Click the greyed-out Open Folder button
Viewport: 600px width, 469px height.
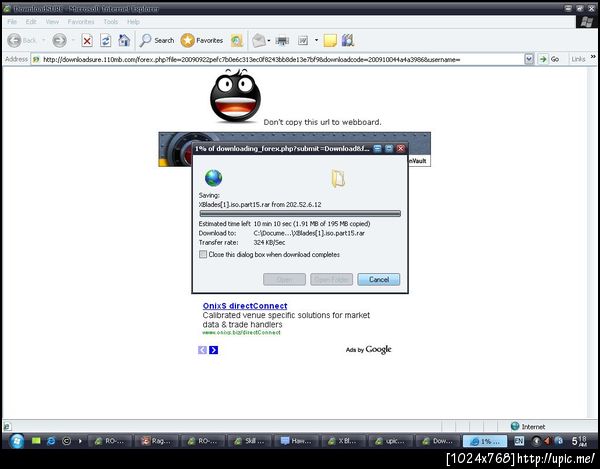pos(331,279)
